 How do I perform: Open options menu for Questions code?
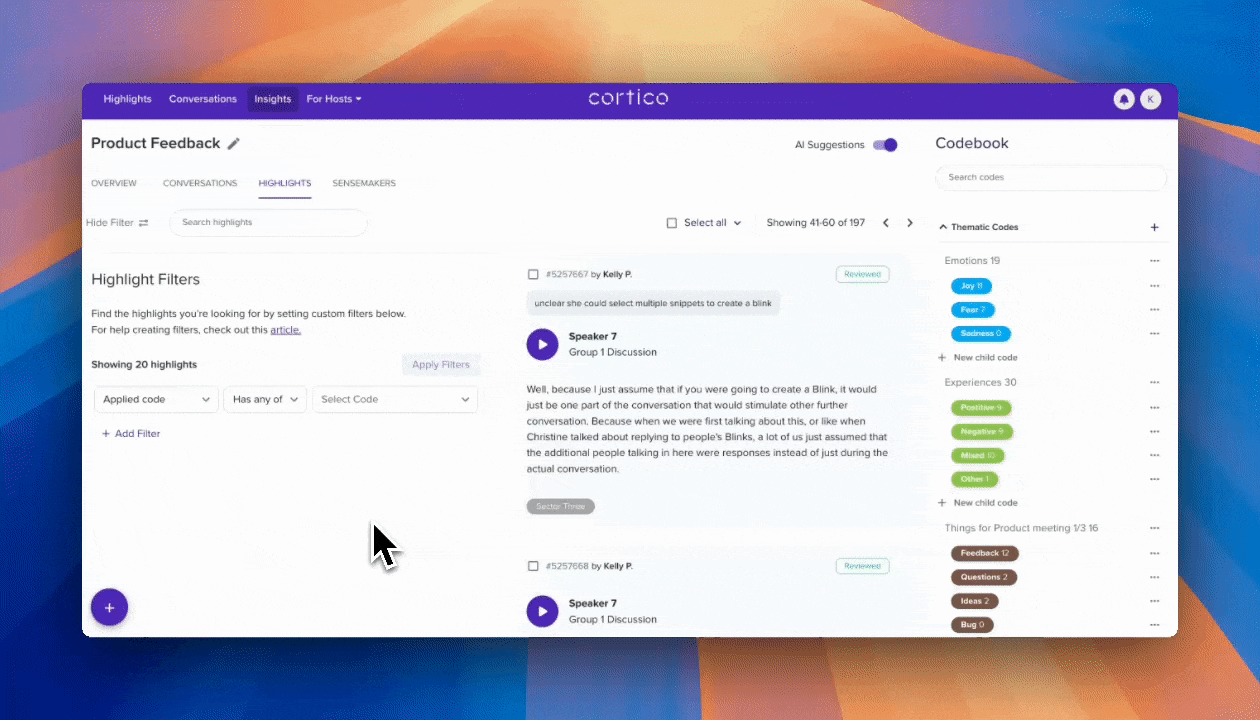click(1154, 577)
